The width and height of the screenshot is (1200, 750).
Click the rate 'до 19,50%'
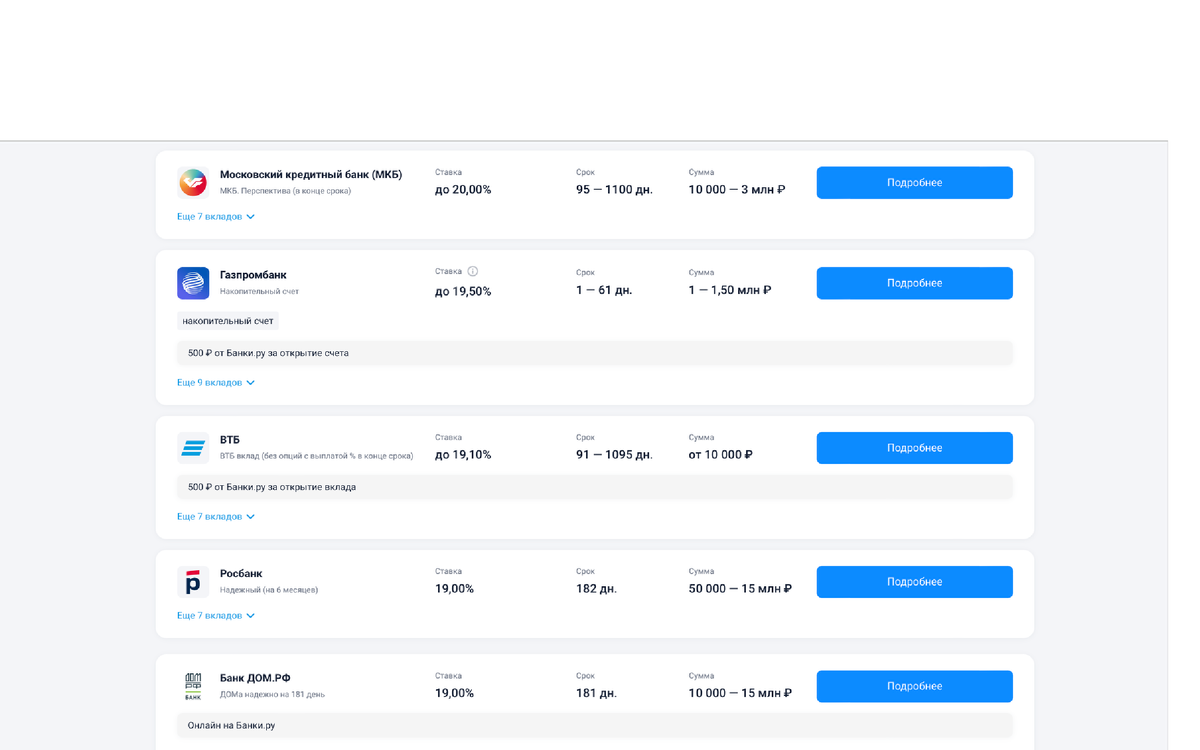tap(463, 292)
